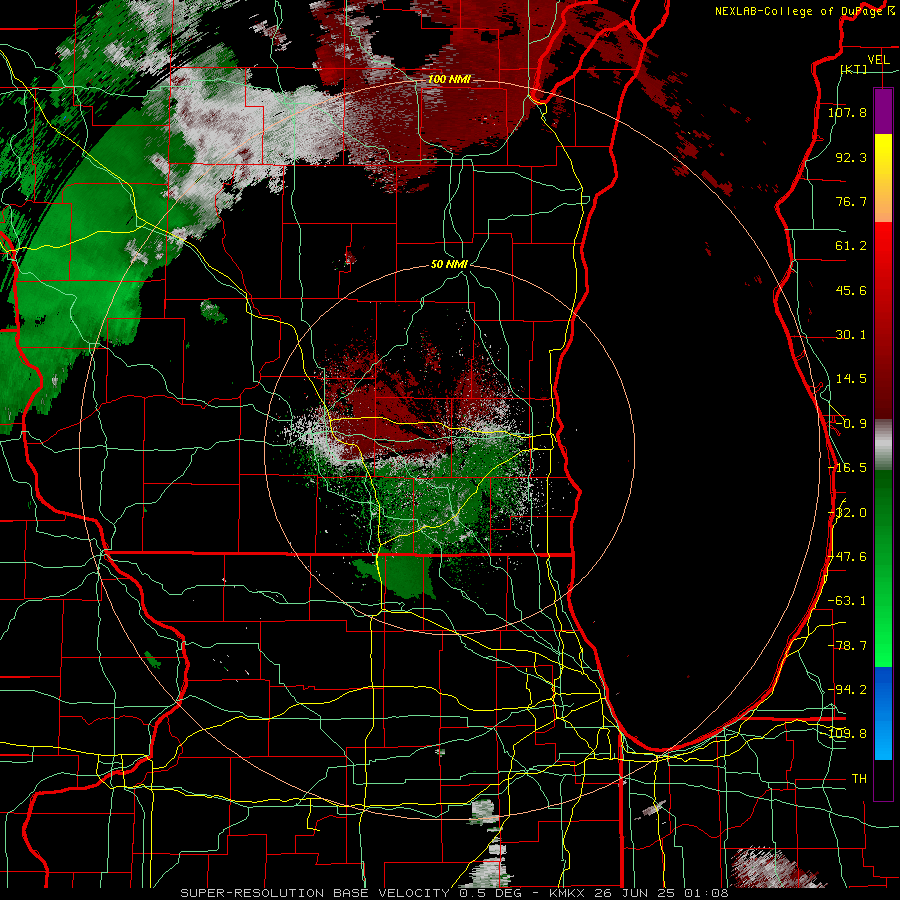Click the purple segment of velocity color bar
Viewport: 900px width, 900px height.
coord(883,111)
